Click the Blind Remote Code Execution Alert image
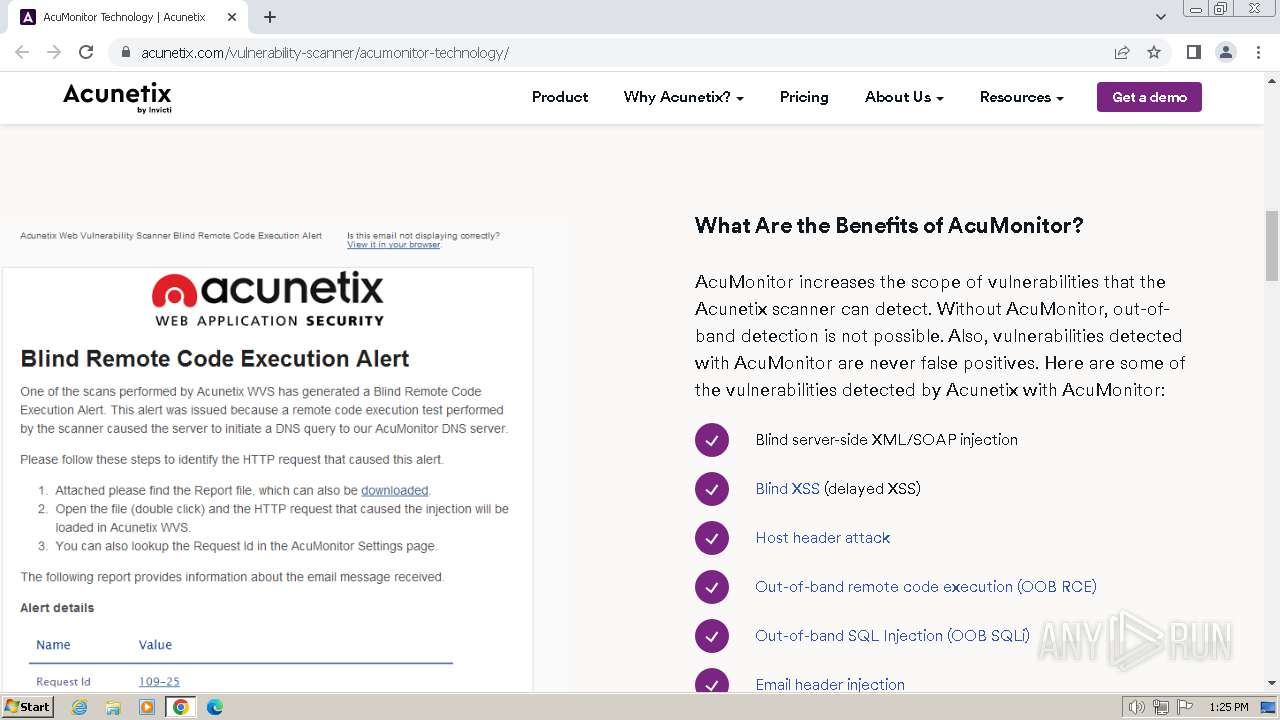Screen dimensions: 1280x720 [x=284, y=453]
